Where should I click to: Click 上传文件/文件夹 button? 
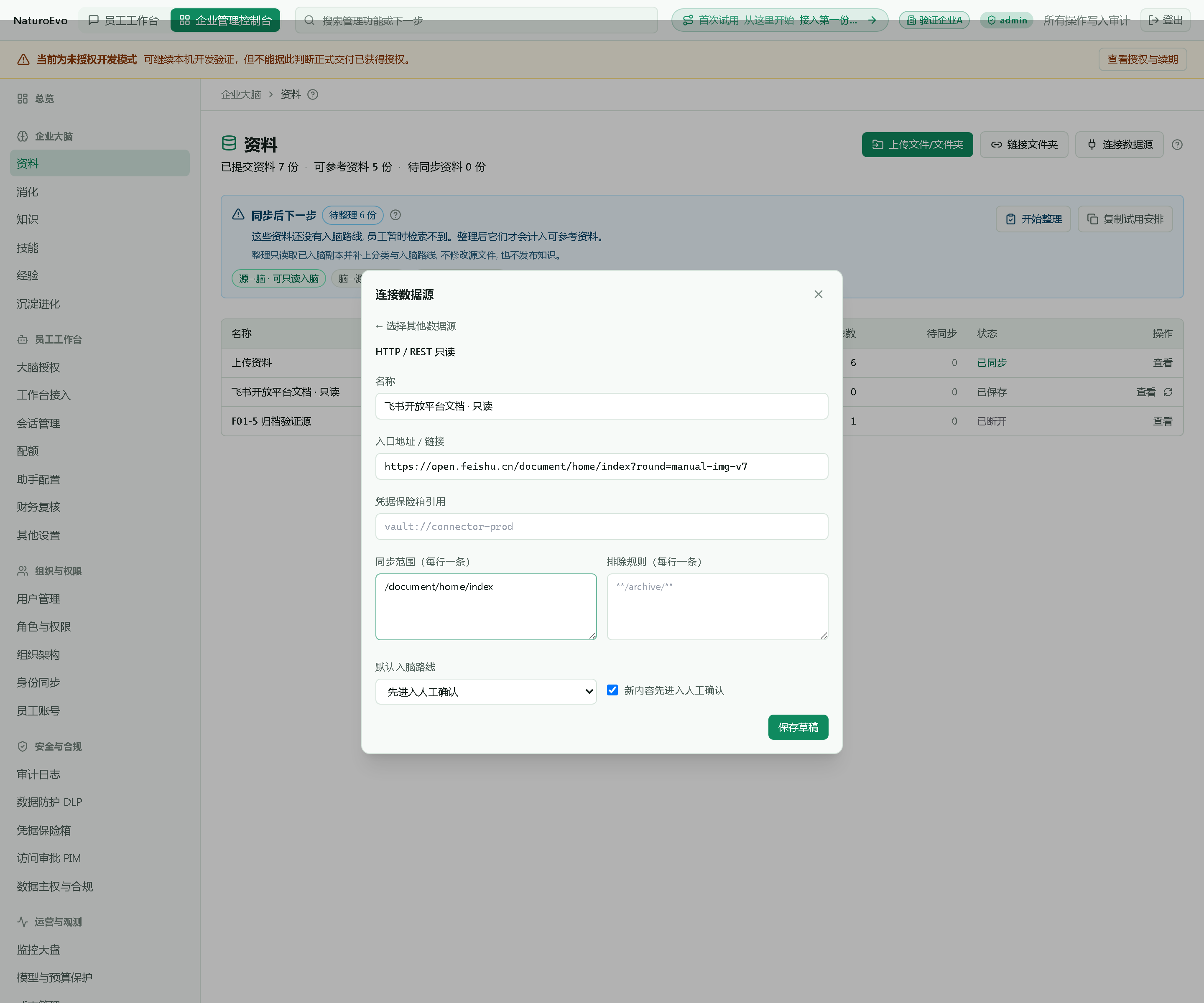pyautogui.click(x=917, y=145)
